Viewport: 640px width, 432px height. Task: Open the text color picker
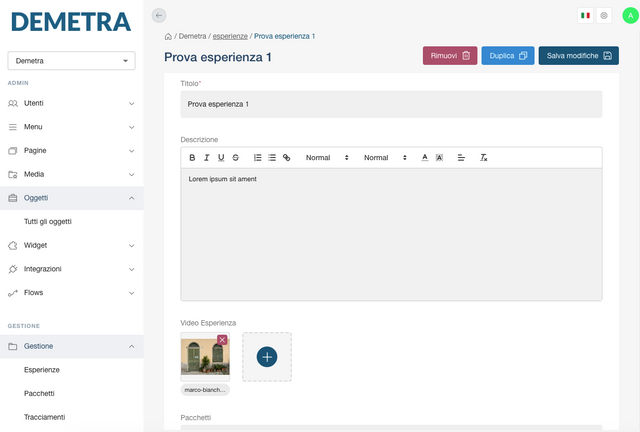click(x=424, y=158)
